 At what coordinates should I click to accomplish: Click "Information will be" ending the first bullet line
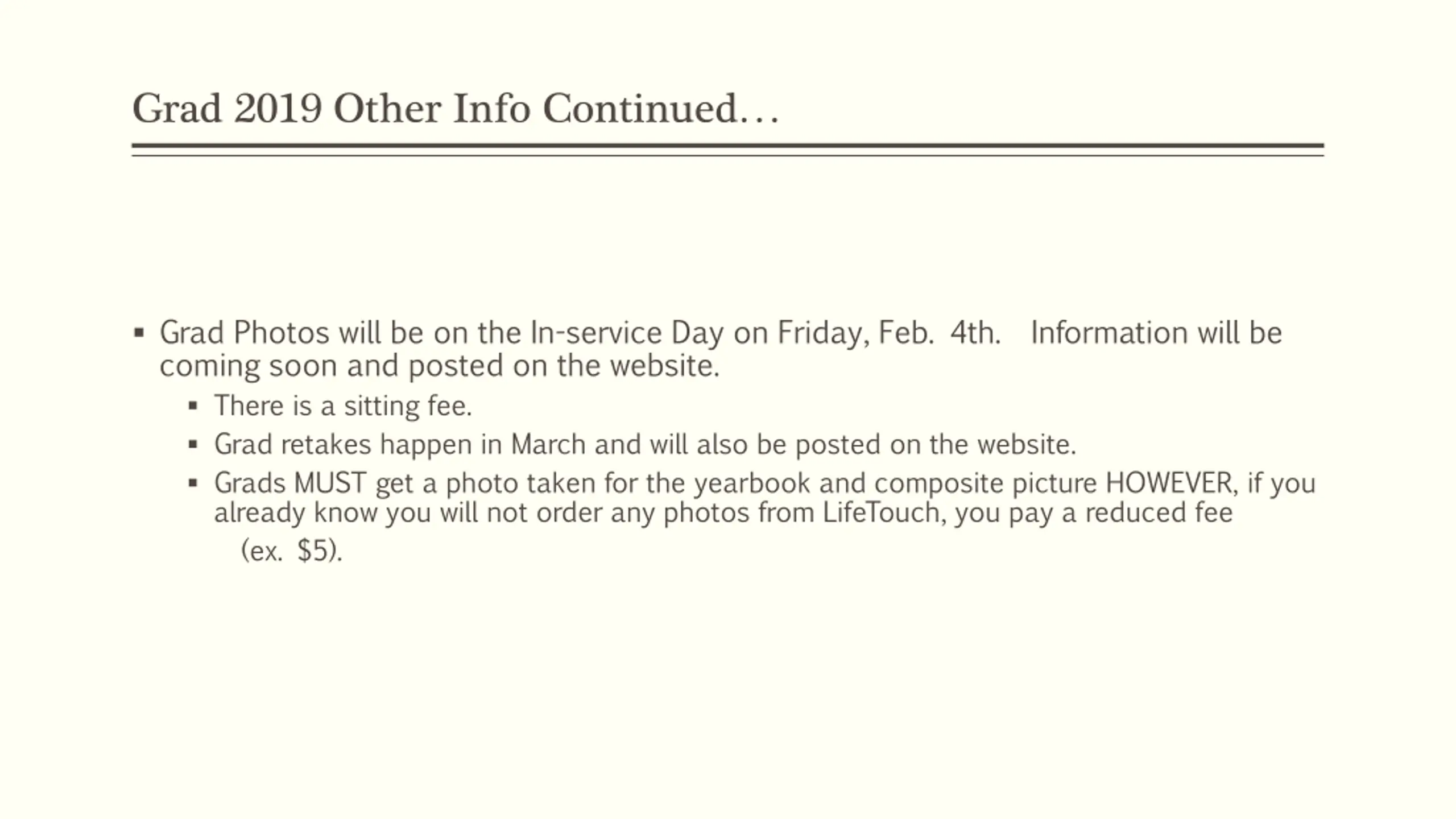pos(1156,333)
